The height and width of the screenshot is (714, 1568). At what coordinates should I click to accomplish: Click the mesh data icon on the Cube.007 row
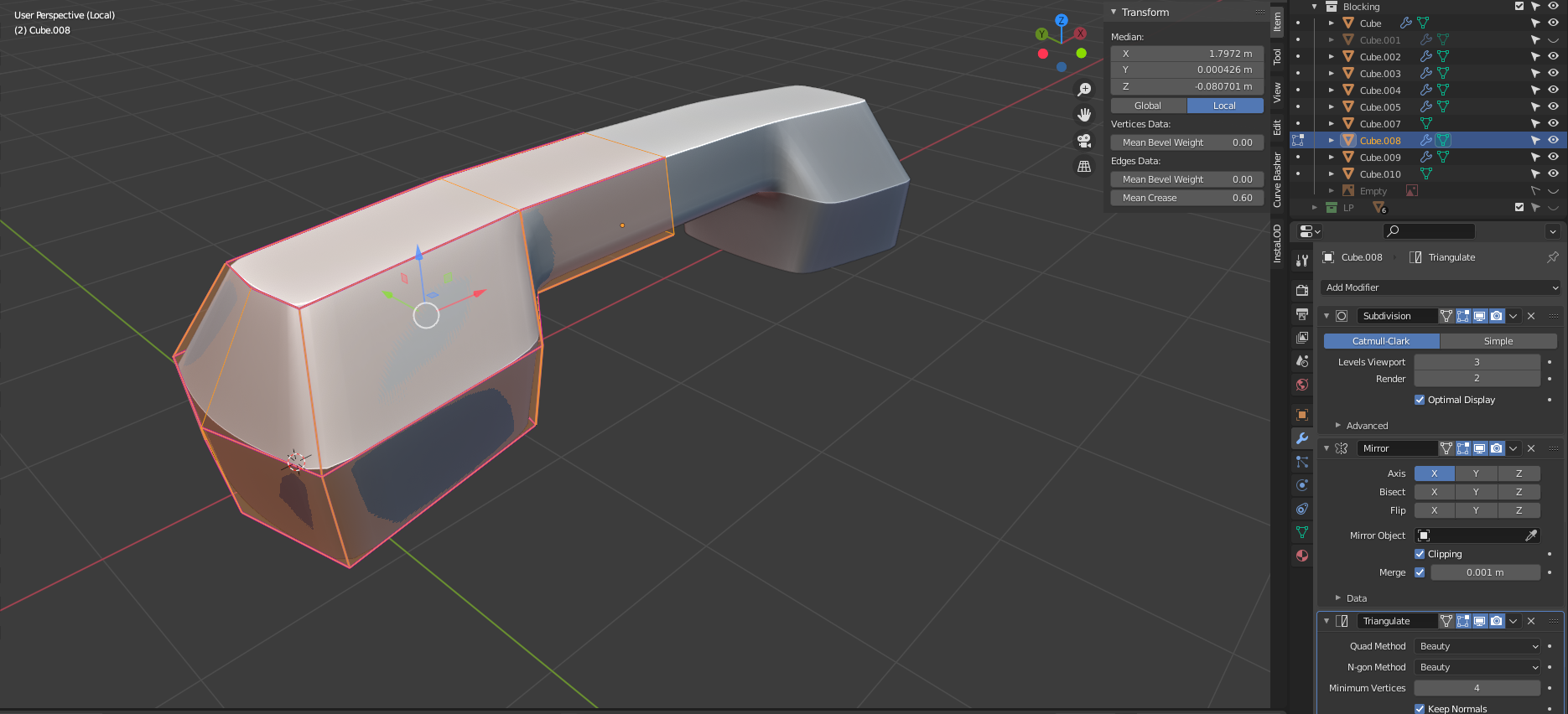pos(1425,123)
